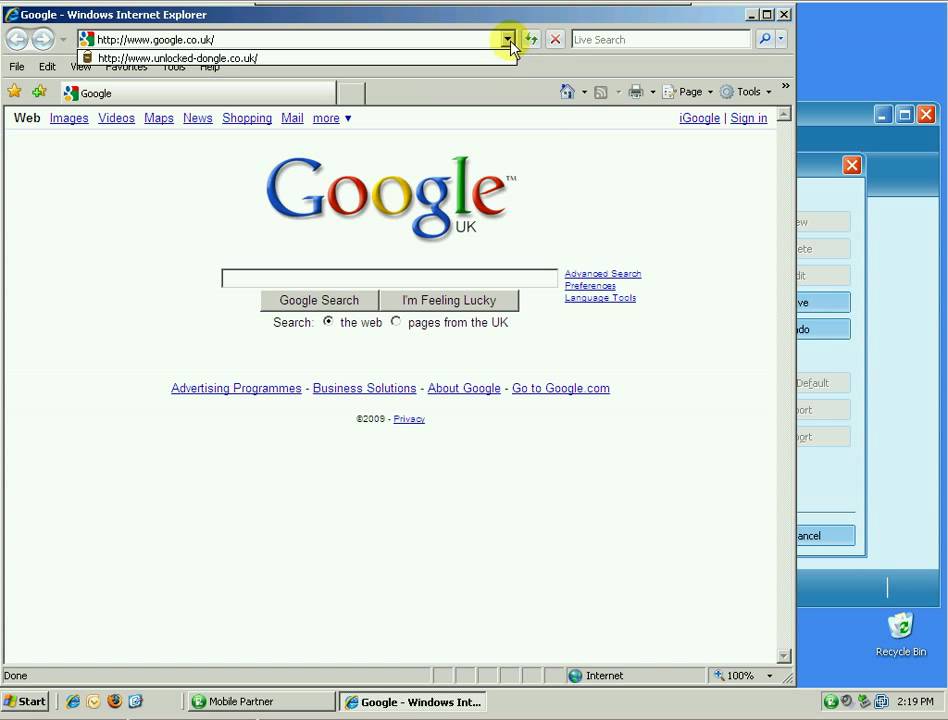Stop loading with the red X icon
Screen dimensions: 948x720
pyautogui.click(x=555, y=39)
